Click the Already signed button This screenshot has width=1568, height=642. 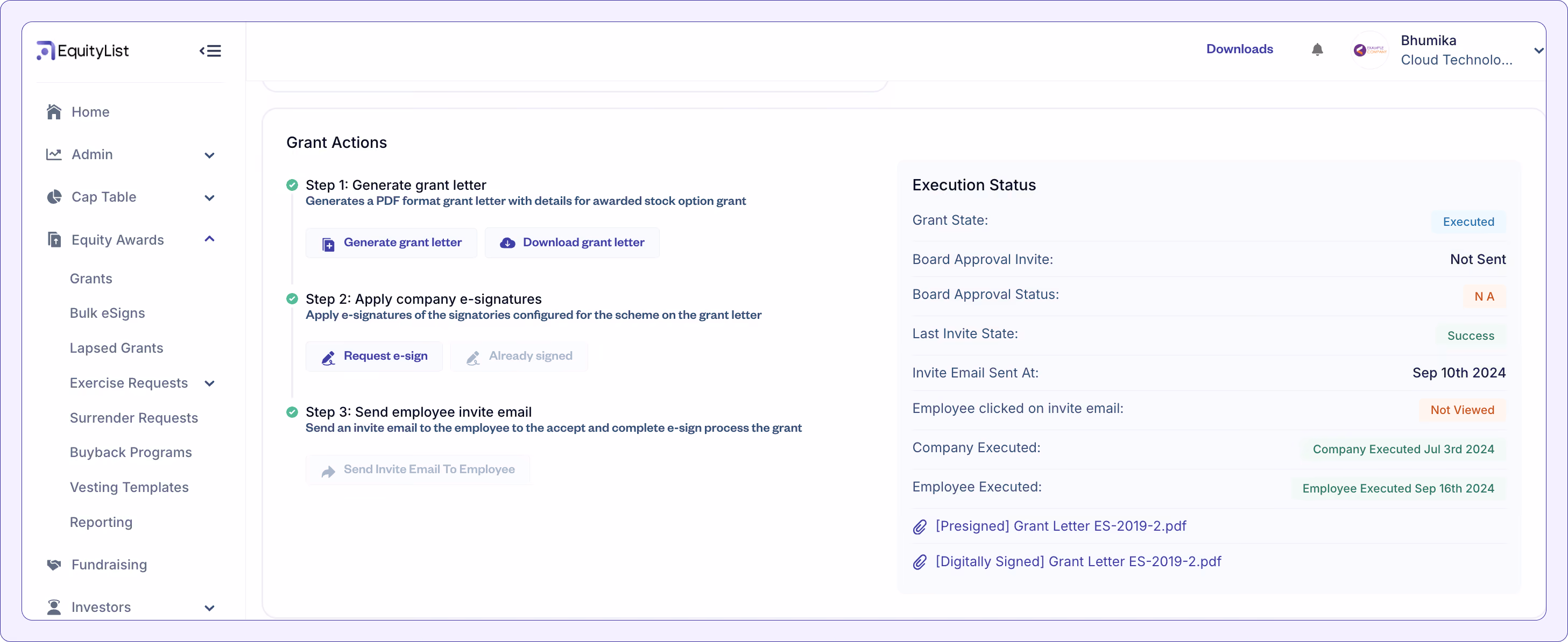coord(519,356)
